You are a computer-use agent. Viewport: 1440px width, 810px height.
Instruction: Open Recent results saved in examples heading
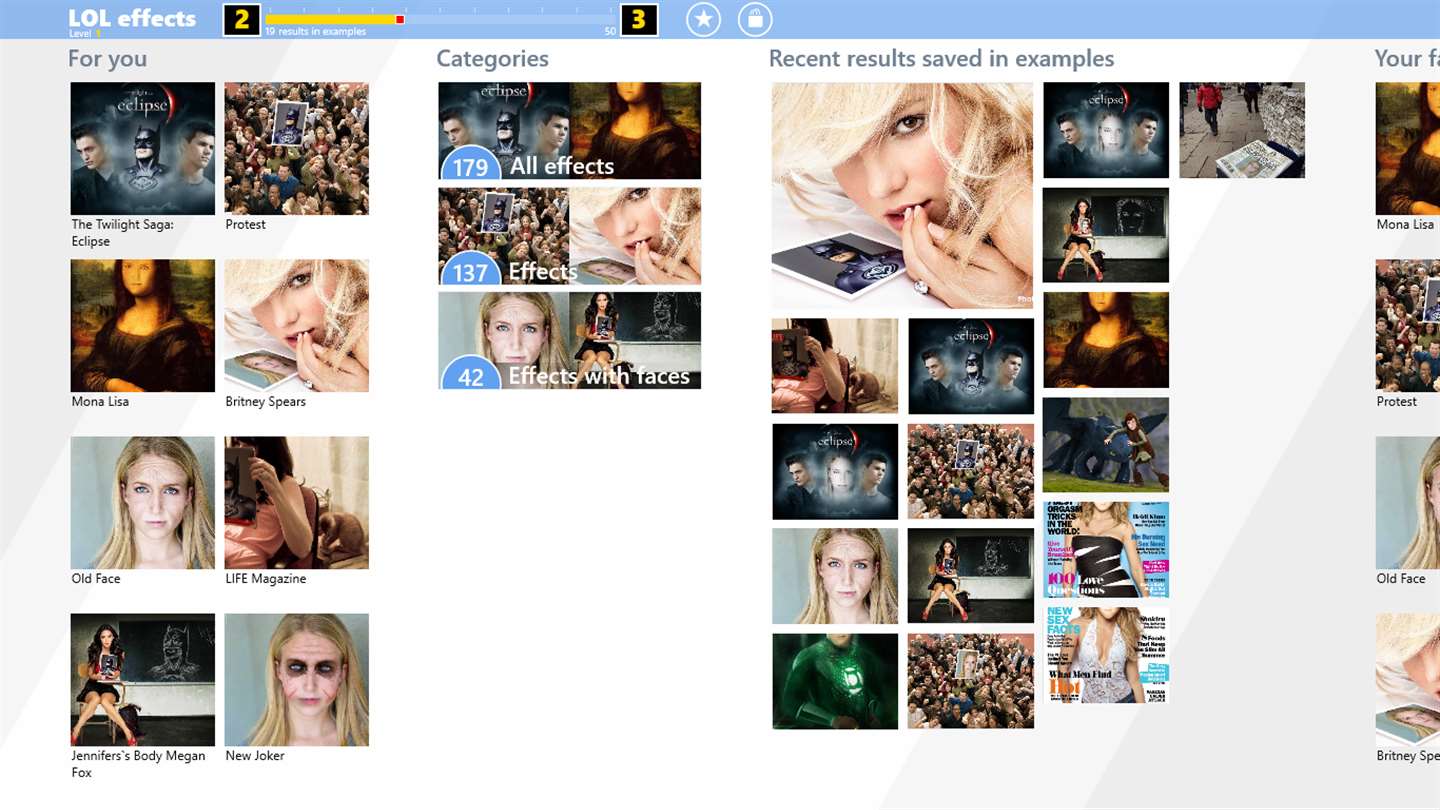[941, 59]
